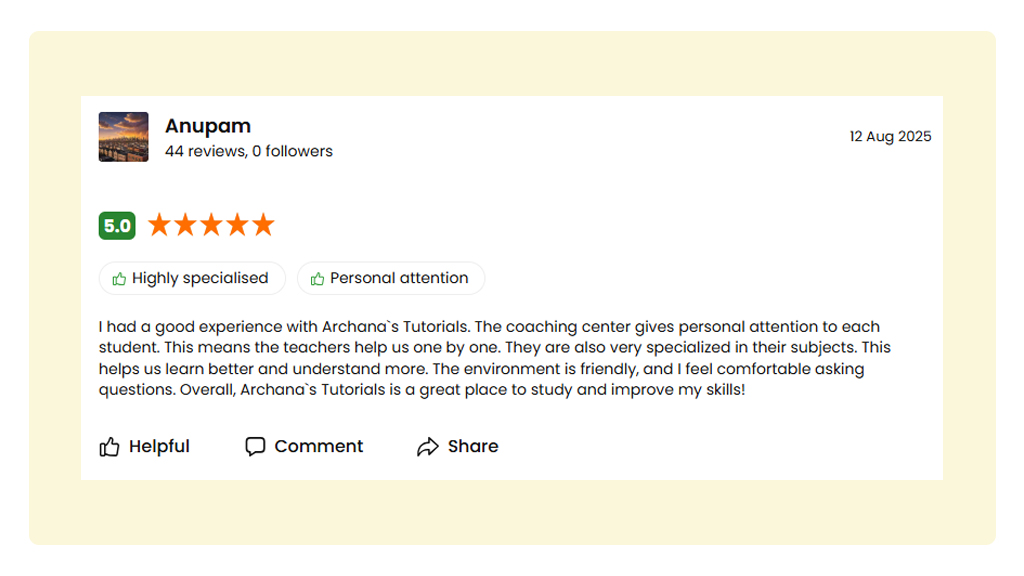Select the second orange rating star

pyautogui.click(x=185, y=225)
